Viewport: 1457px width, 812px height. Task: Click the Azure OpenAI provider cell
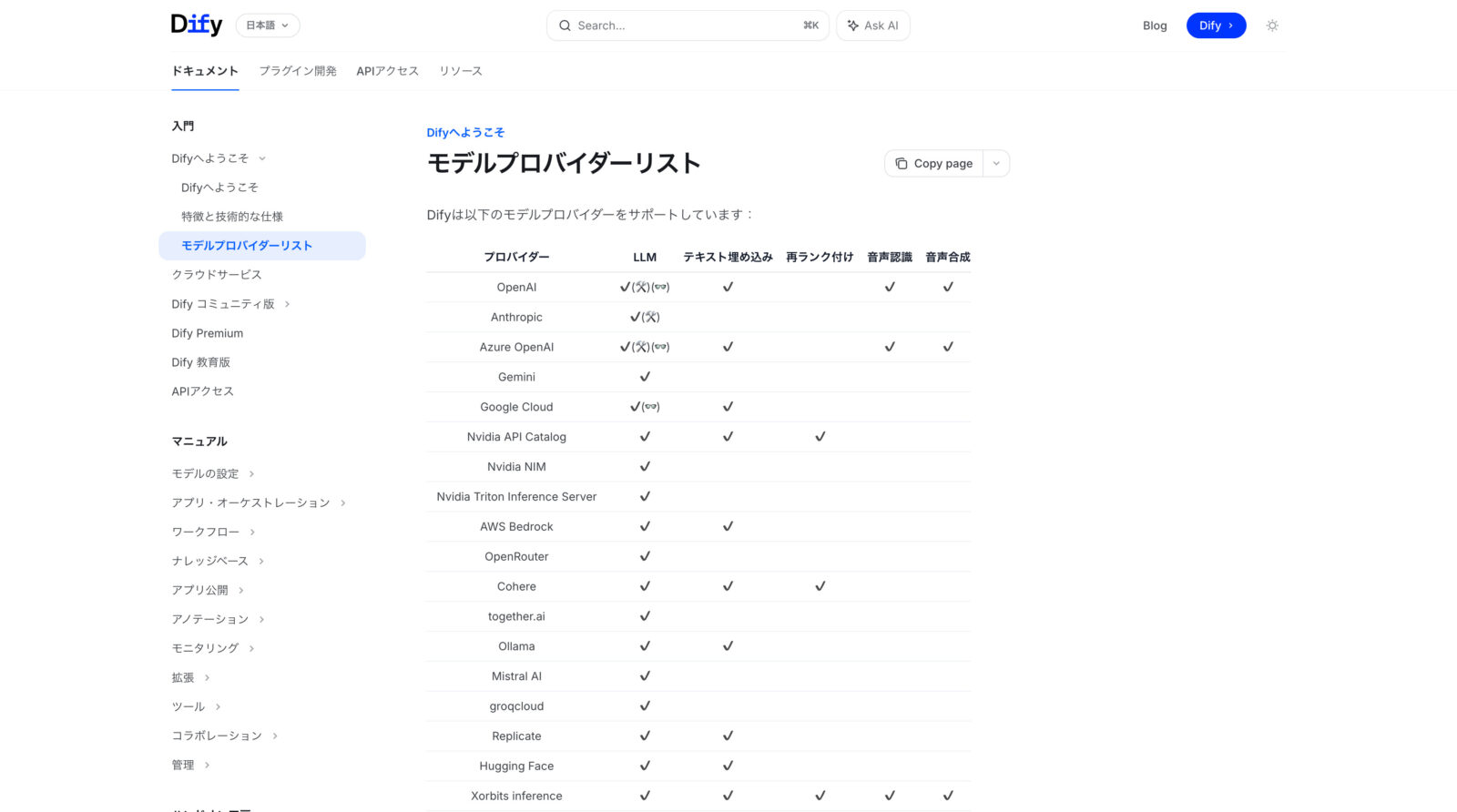click(x=516, y=347)
